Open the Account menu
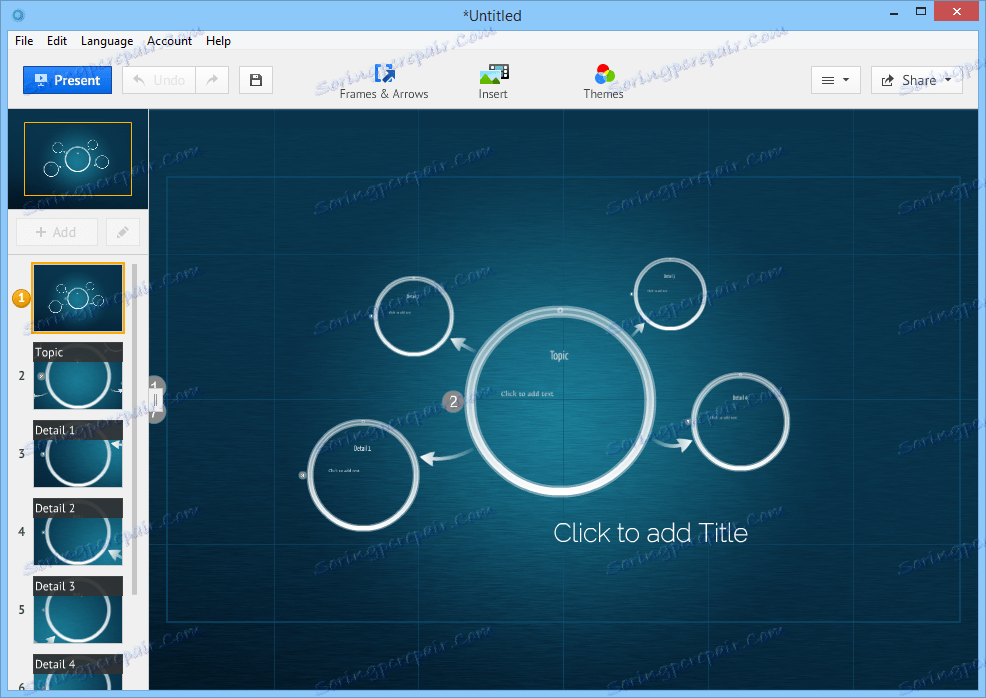Screen dimensions: 986x698 tap(169, 41)
